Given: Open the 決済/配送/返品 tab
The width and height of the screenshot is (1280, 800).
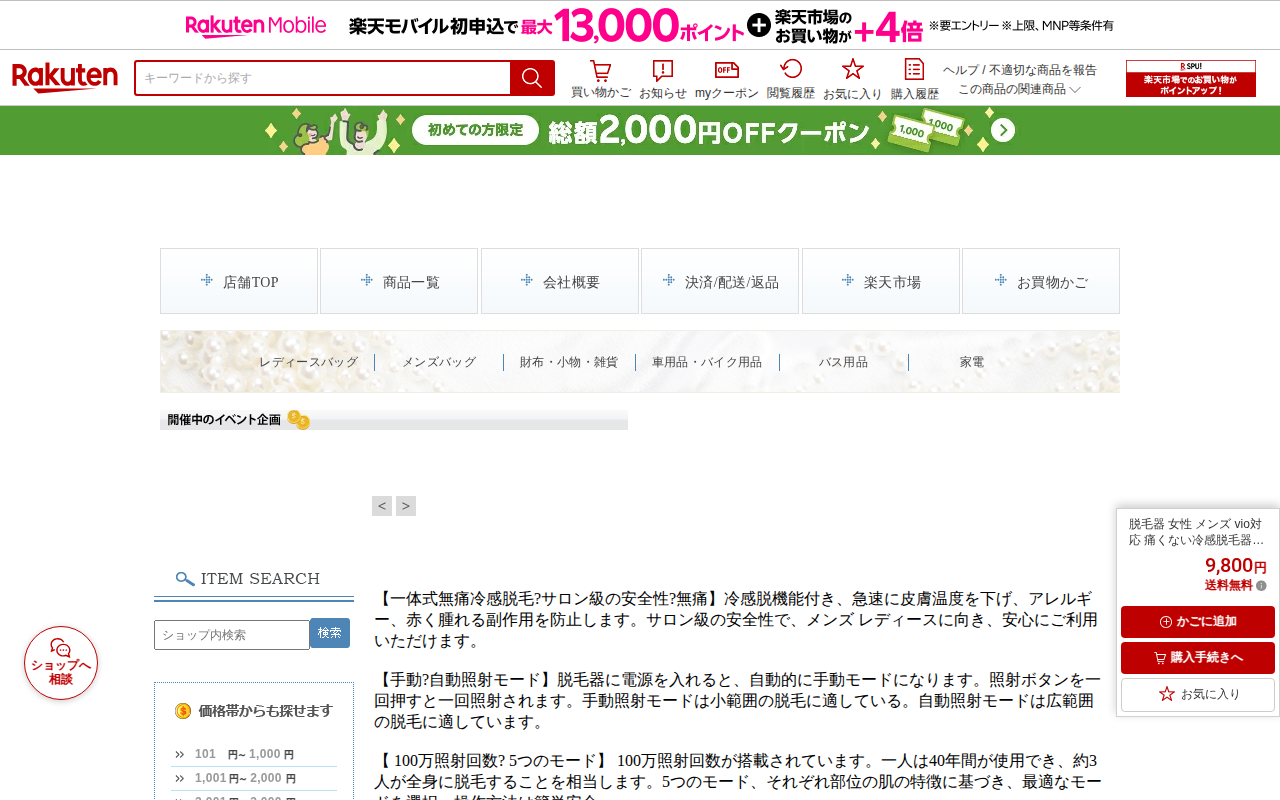Looking at the screenshot, I should coord(720,281).
